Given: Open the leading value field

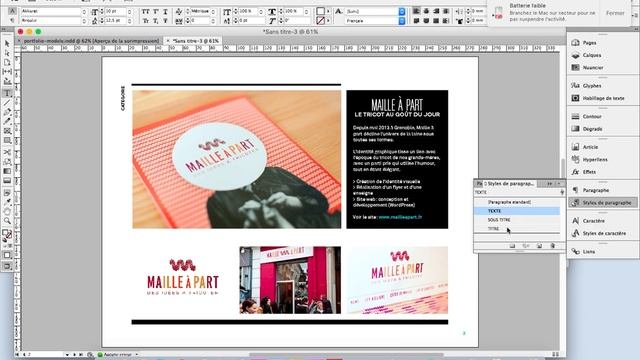Looking at the screenshot, I should pyautogui.click(x=115, y=20).
